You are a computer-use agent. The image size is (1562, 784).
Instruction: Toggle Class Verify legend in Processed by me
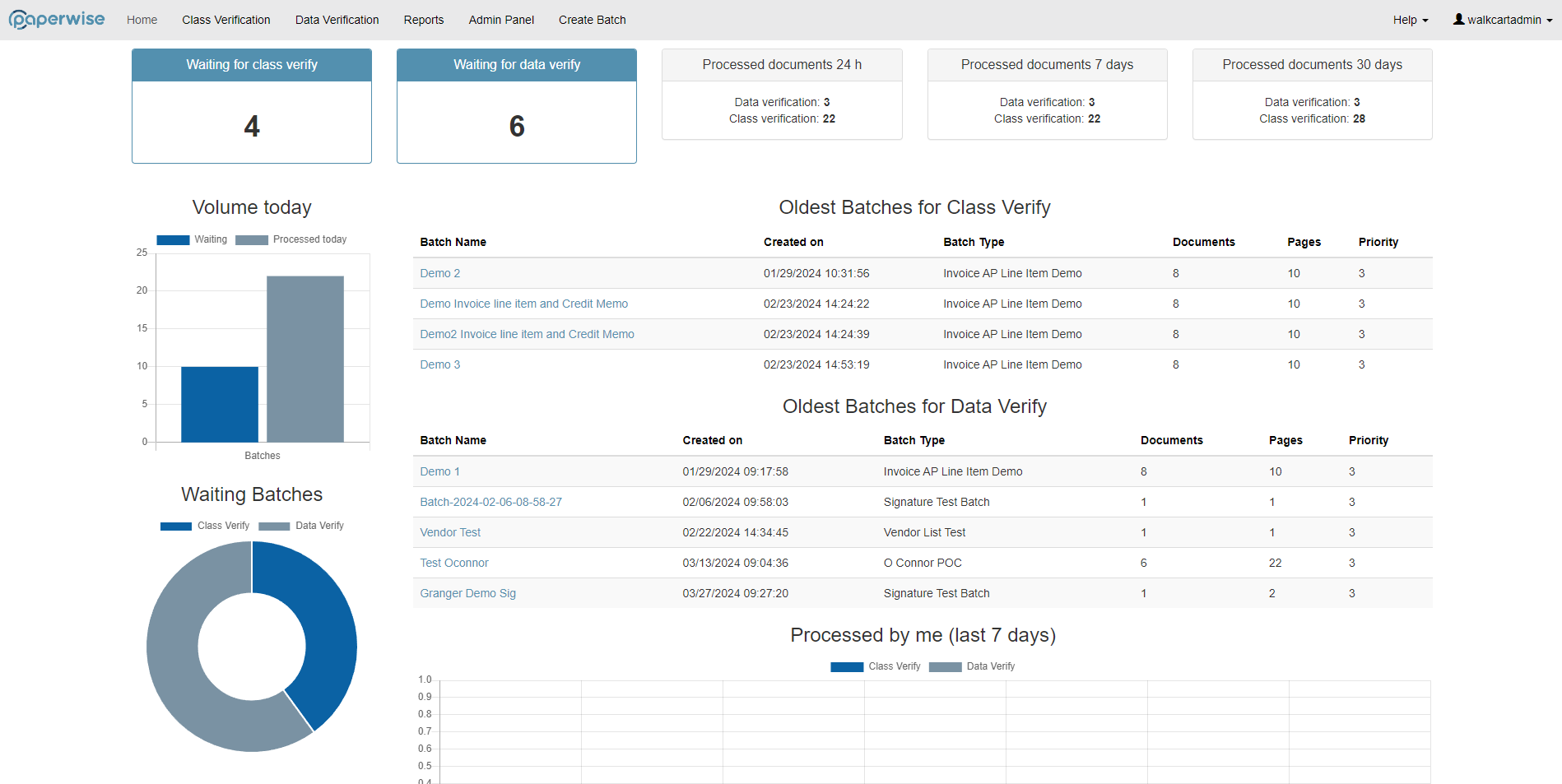pyautogui.click(x=876, y=666)
